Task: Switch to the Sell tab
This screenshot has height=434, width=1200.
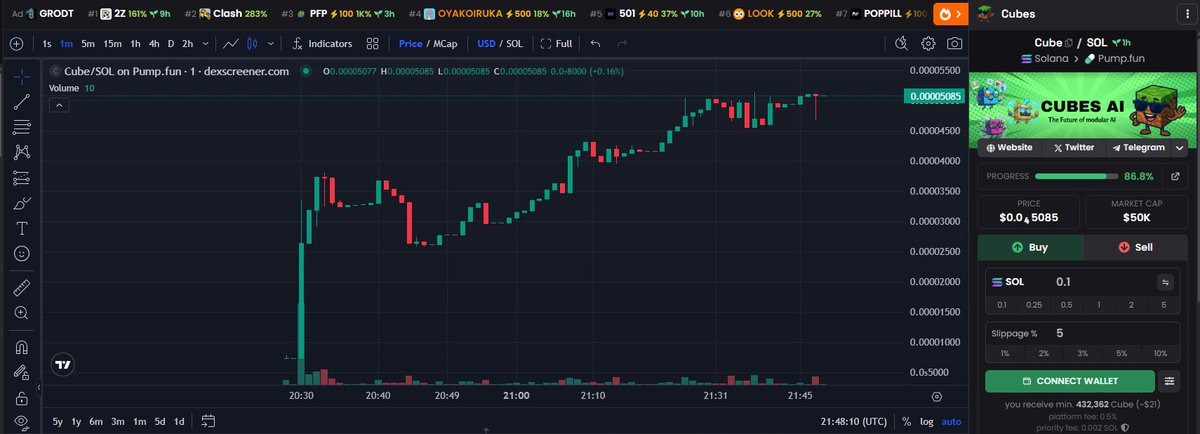Action: [1137, 247]
